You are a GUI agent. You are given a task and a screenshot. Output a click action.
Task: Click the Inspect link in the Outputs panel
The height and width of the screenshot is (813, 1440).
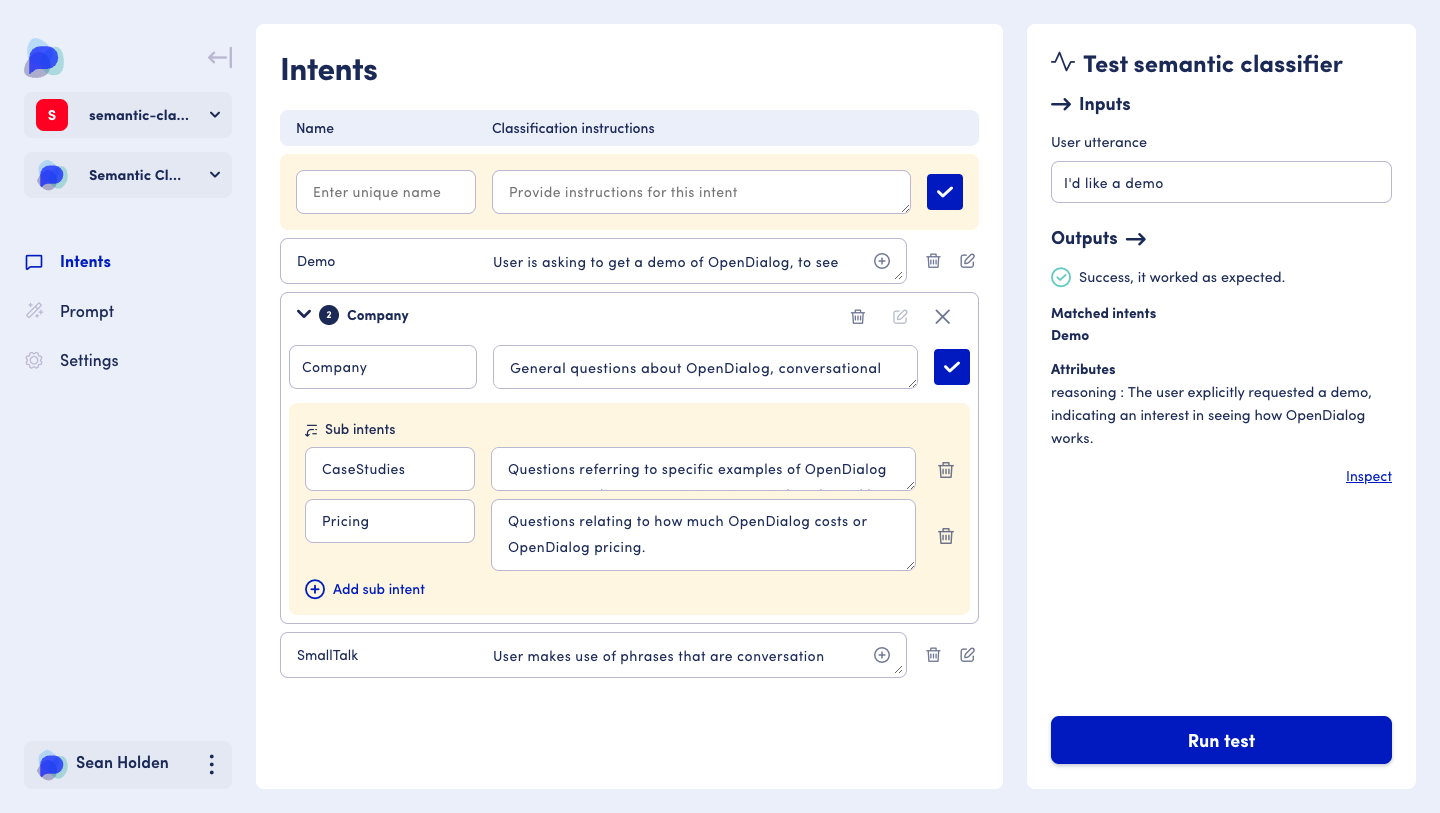pos(1368,476)
